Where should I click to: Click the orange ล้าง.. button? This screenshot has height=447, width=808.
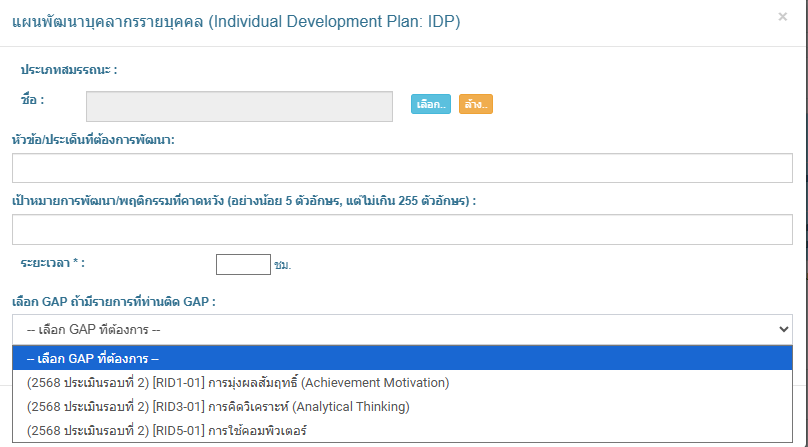pyautogui.click(x=476, y=104)
